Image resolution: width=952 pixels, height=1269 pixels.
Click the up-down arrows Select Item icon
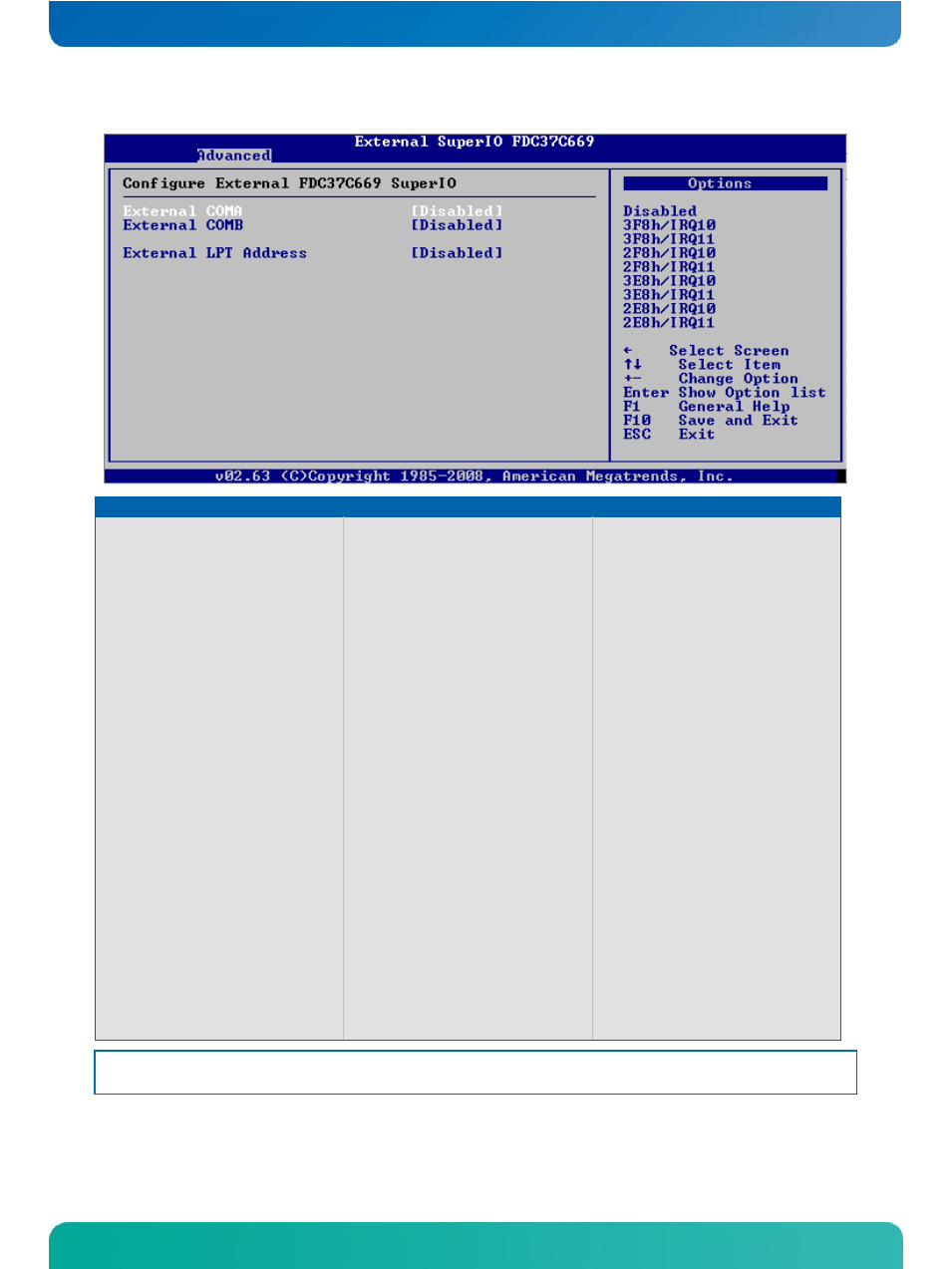click(x=633, y=365)
